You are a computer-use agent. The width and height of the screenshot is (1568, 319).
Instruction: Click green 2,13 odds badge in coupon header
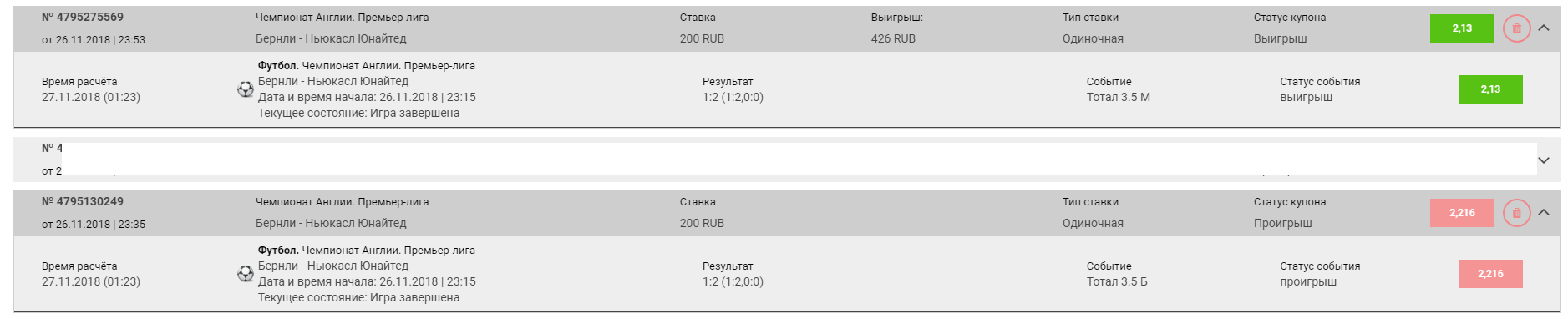(x=1462, y=28)
